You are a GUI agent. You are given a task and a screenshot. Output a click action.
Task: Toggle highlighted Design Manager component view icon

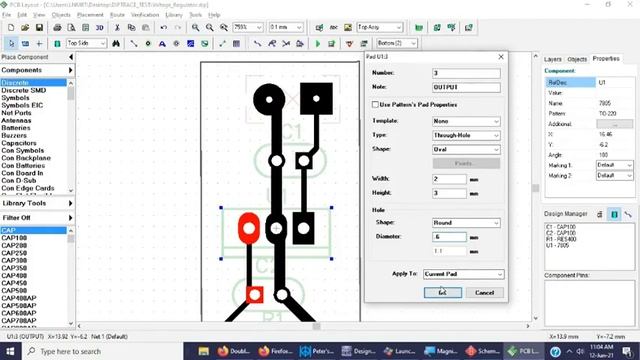pyautogui.click(x=614, y=214)
